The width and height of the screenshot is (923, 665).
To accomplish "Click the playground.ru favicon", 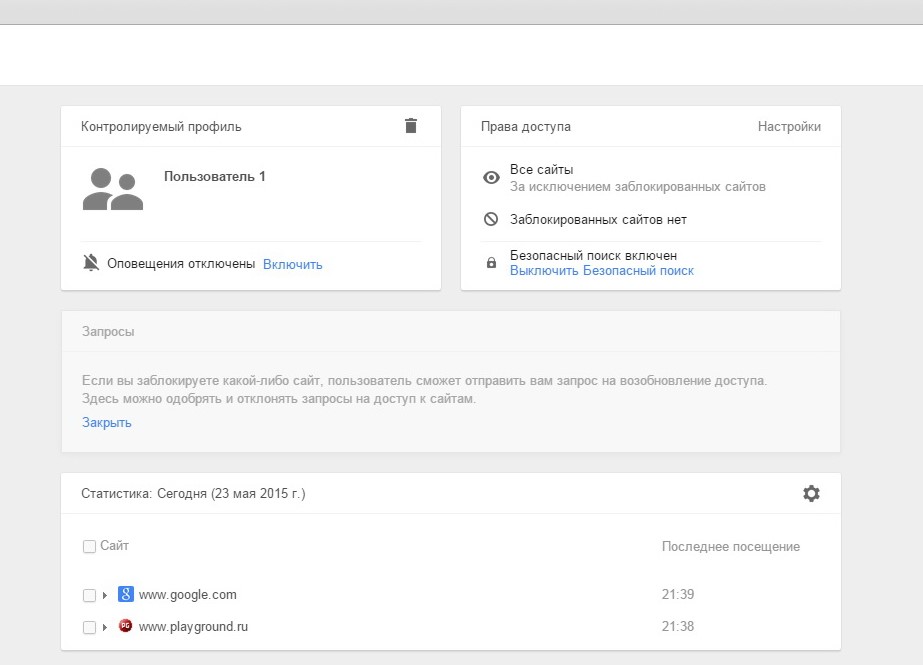I will pos(125,626).
